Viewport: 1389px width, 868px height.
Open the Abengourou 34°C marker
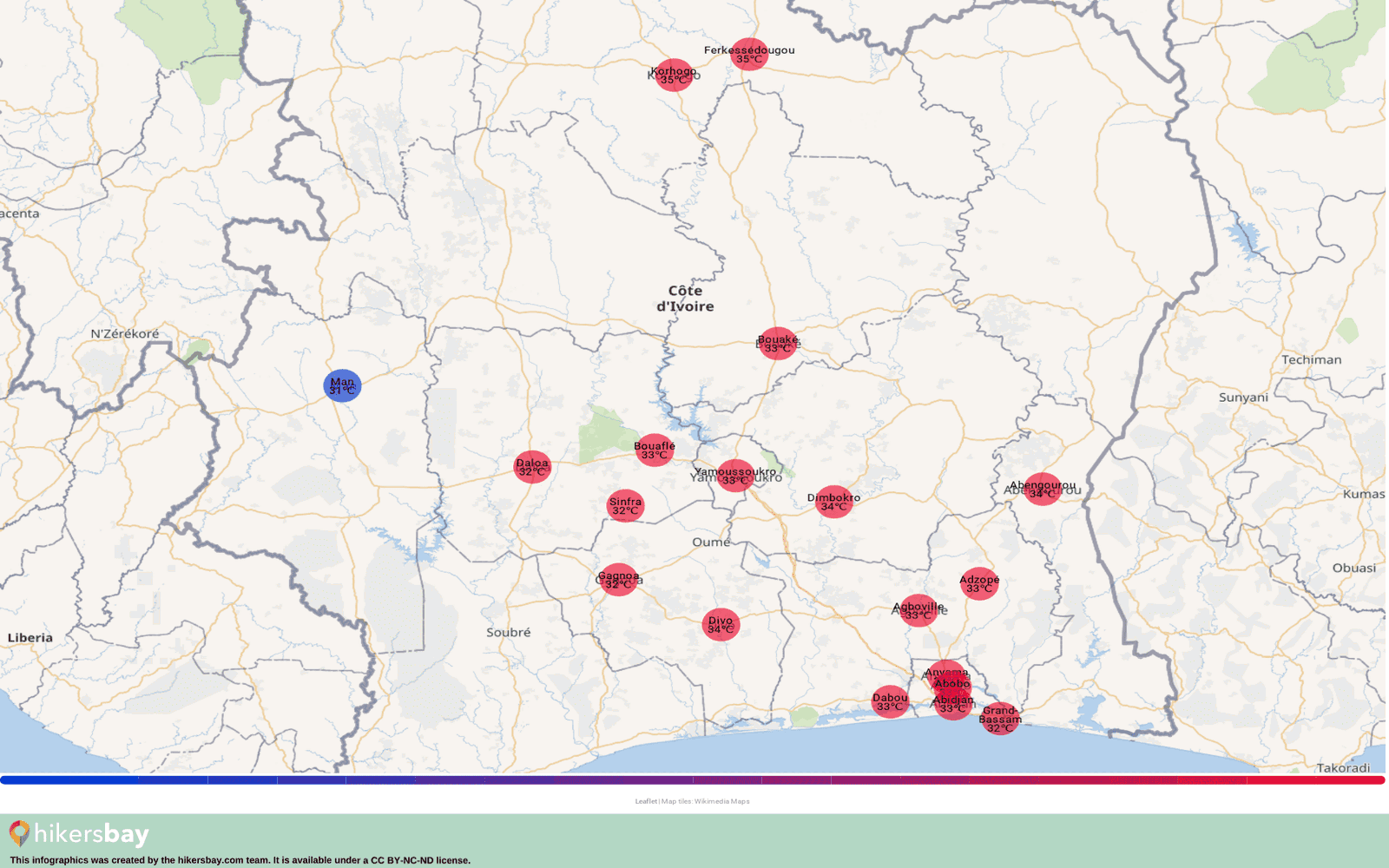(x=1042, y=490)
